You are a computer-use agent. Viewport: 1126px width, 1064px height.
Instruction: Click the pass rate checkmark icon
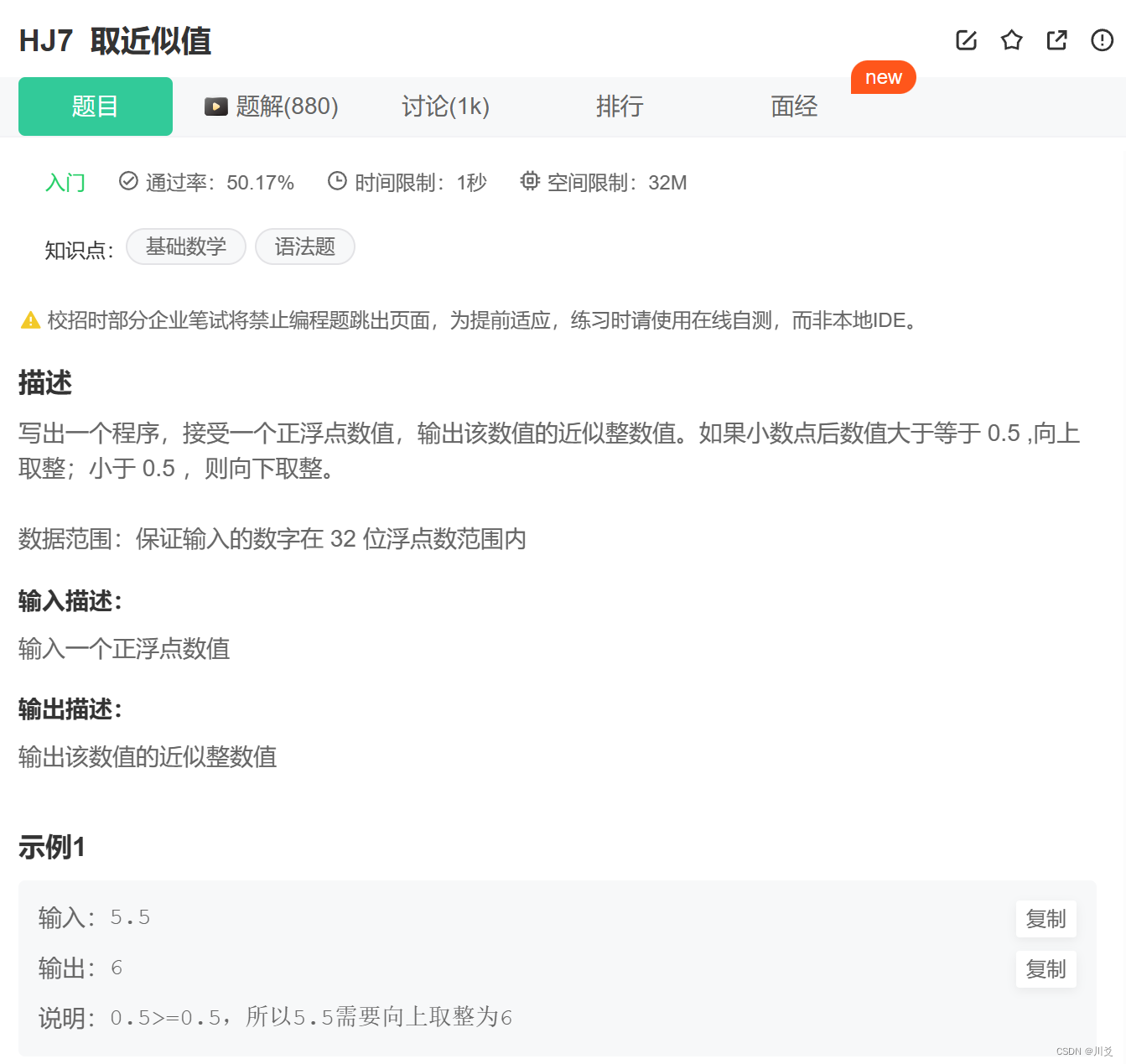pyautogui.click(x=128, y=181)
